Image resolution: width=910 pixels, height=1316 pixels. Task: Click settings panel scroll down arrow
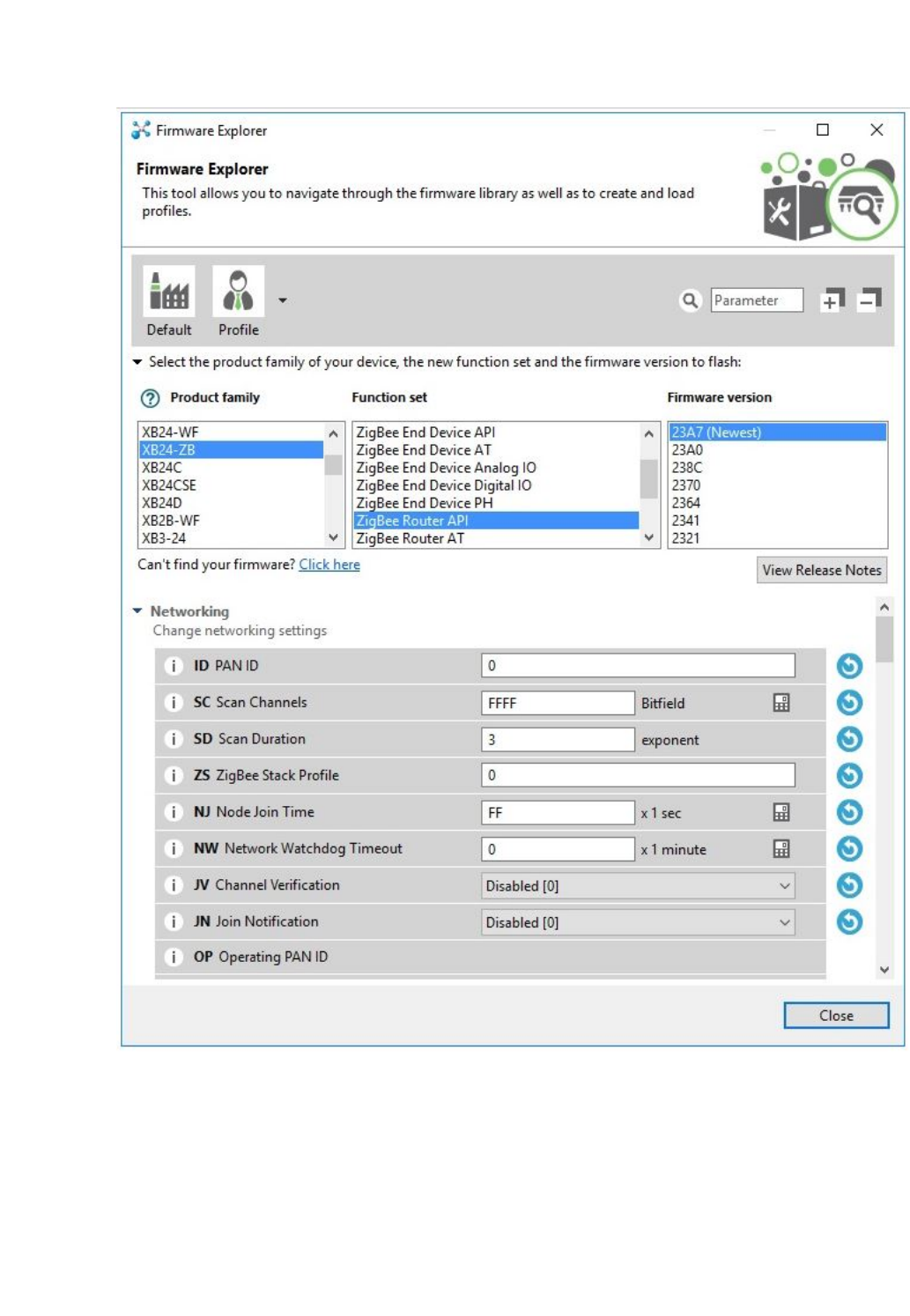884,970
